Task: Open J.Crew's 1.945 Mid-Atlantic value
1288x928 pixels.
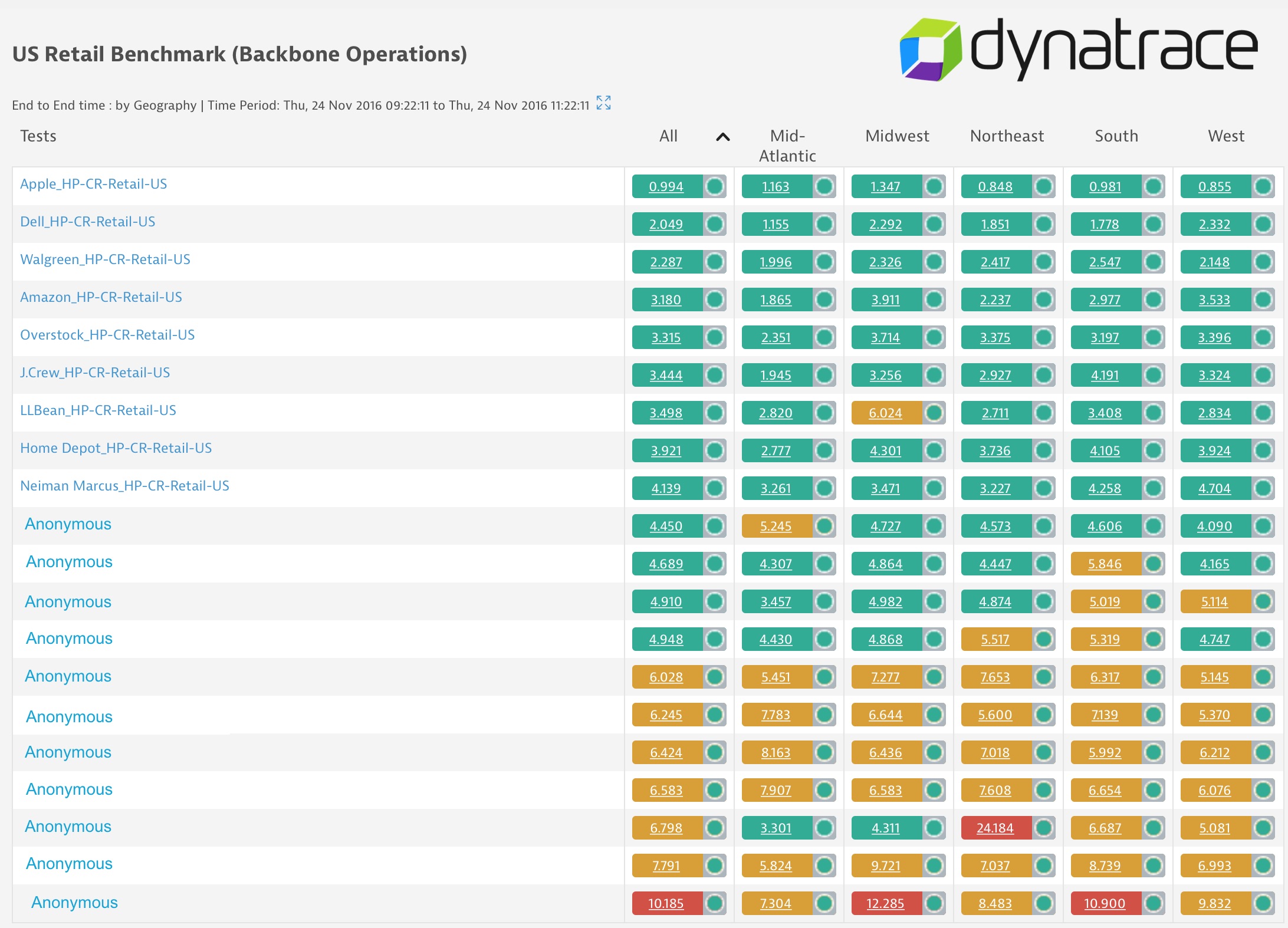Action: pyautogui.click(x=776, y=375)
